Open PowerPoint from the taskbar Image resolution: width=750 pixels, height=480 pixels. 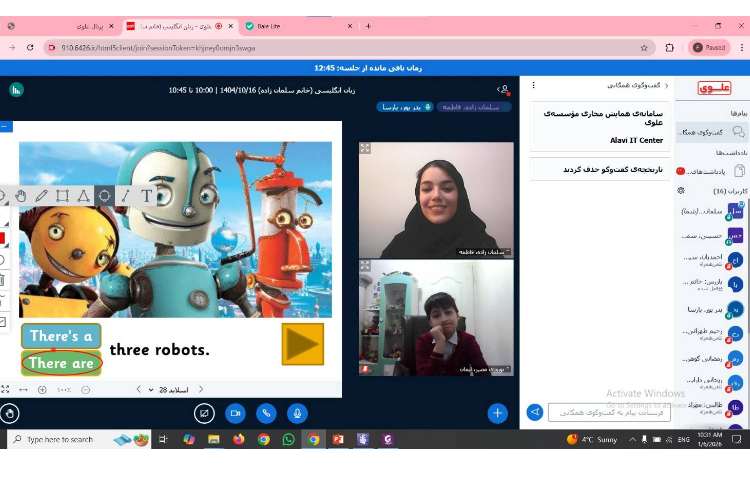point(338,439)
